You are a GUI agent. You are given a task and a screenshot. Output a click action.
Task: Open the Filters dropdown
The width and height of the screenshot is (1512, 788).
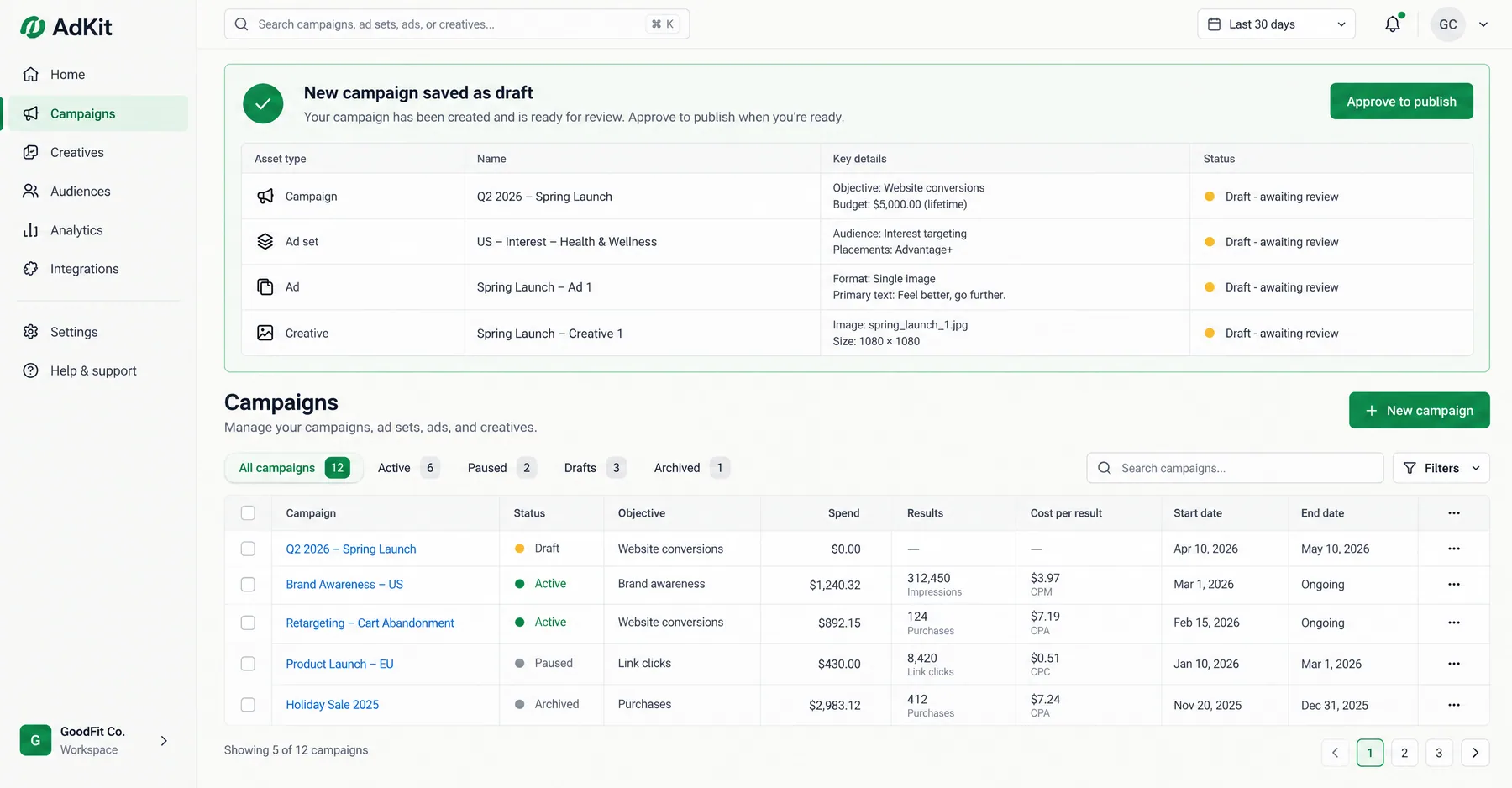[x=1441, y=468]
